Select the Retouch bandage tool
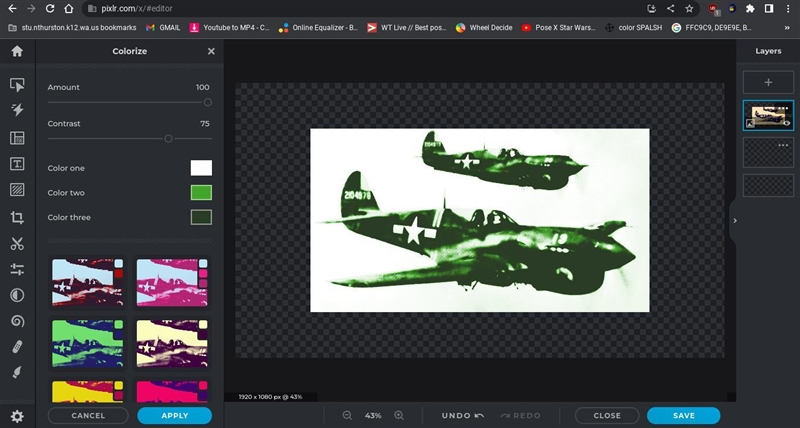 point(17,347)
